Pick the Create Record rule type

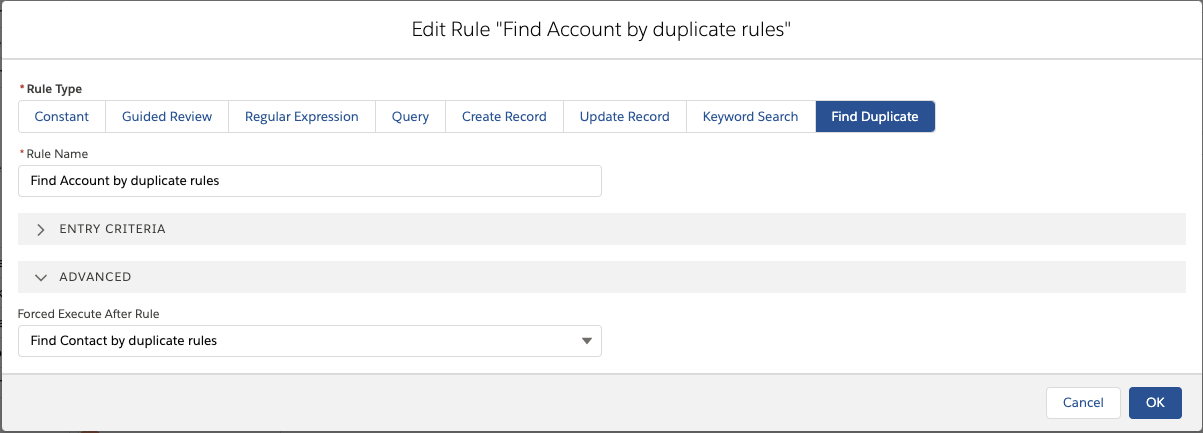[x=504, y=117]
